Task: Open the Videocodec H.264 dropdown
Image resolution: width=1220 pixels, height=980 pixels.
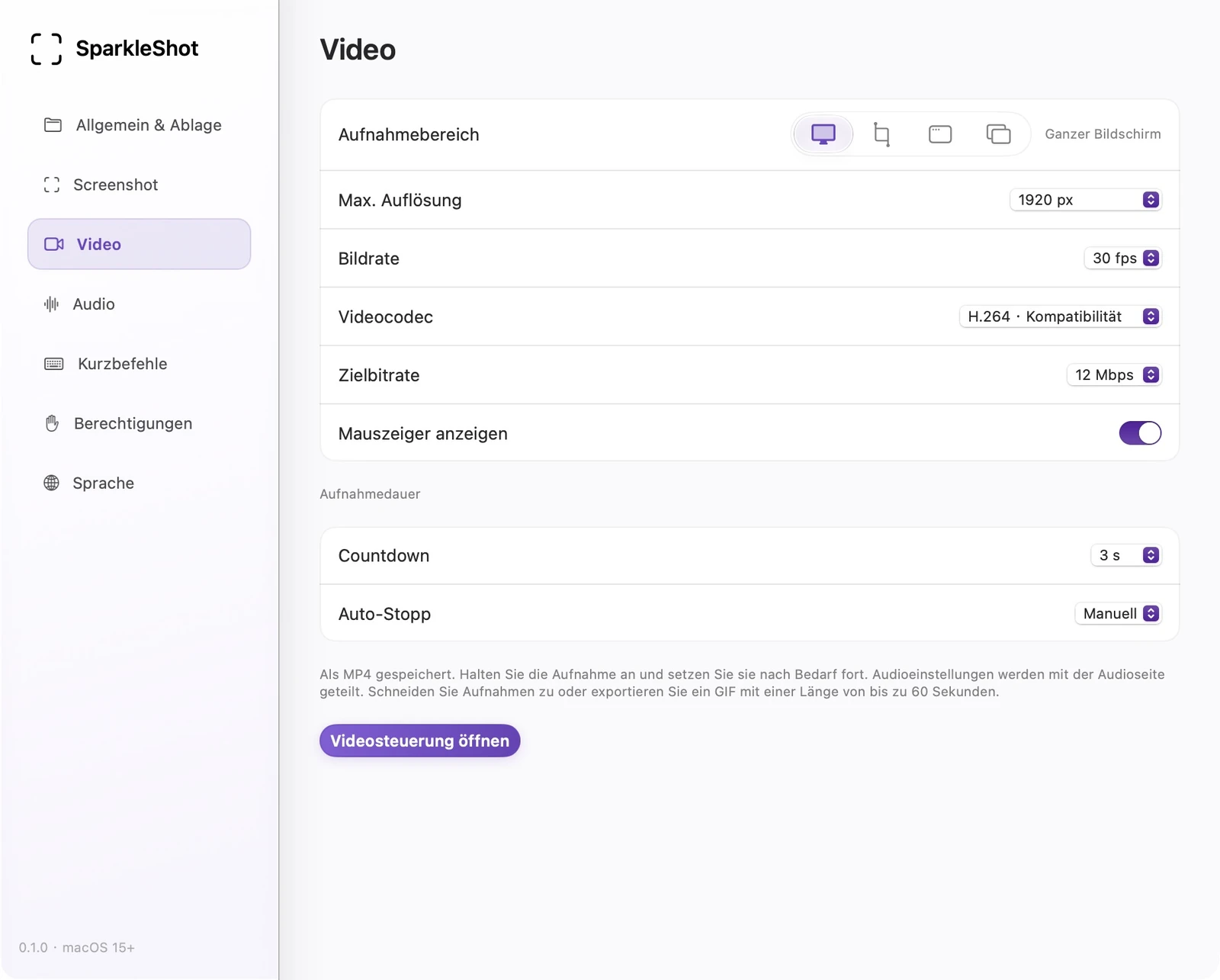Action: point(1060,316)
